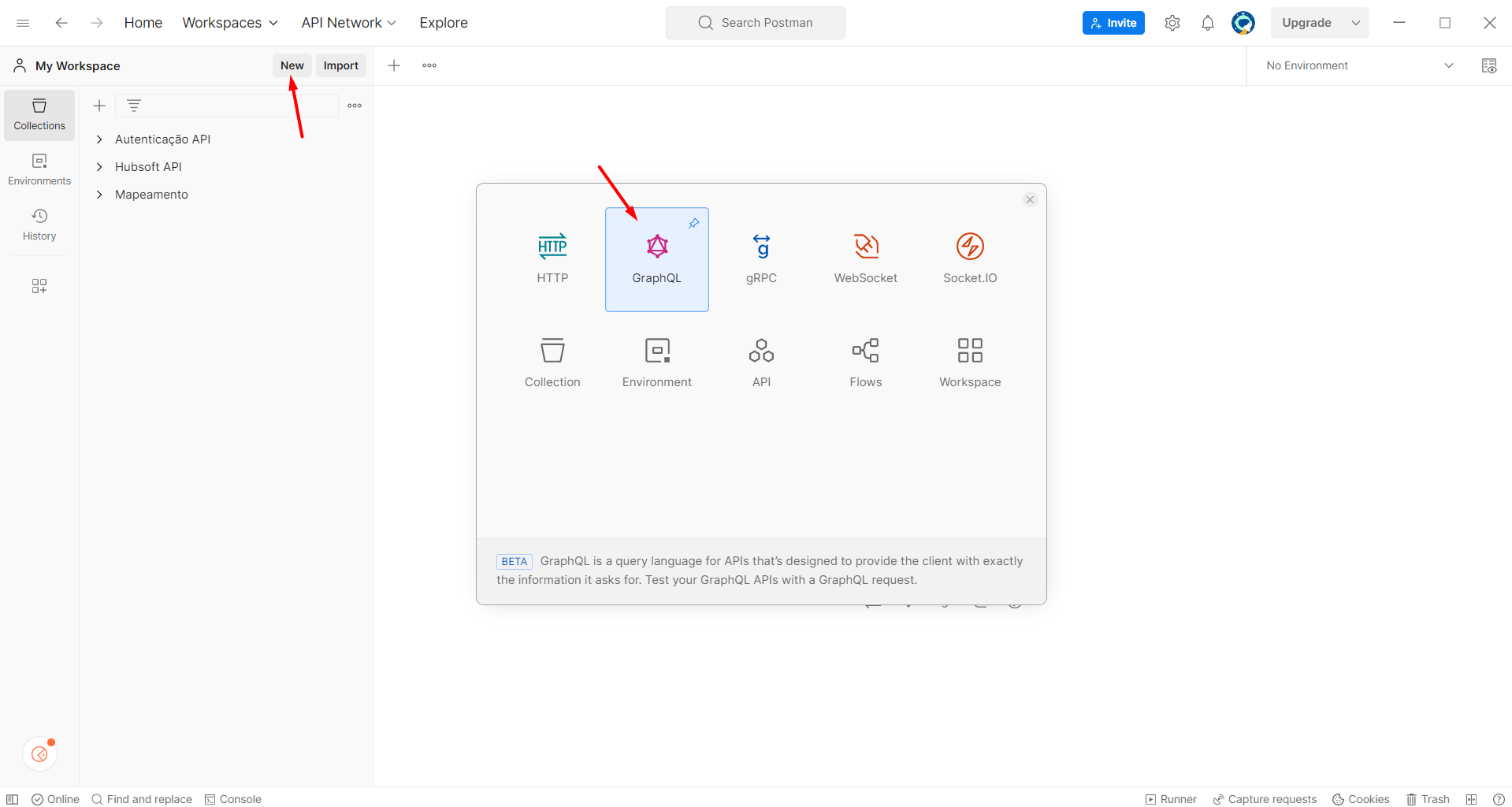Open the History sidebar tab
Viewport: 1512px width, 807px height.
pyautogui.click(x=39, y=225)
